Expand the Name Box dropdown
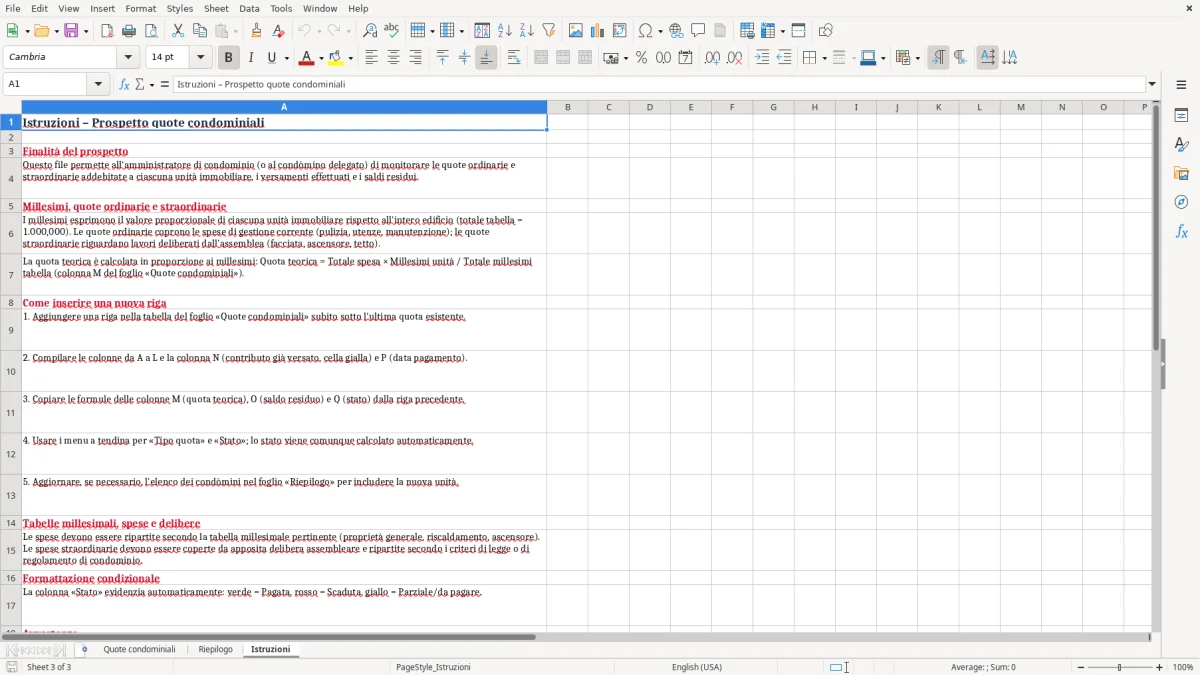This screenshot has height=675, width=1200. click(x=99, y=85)
